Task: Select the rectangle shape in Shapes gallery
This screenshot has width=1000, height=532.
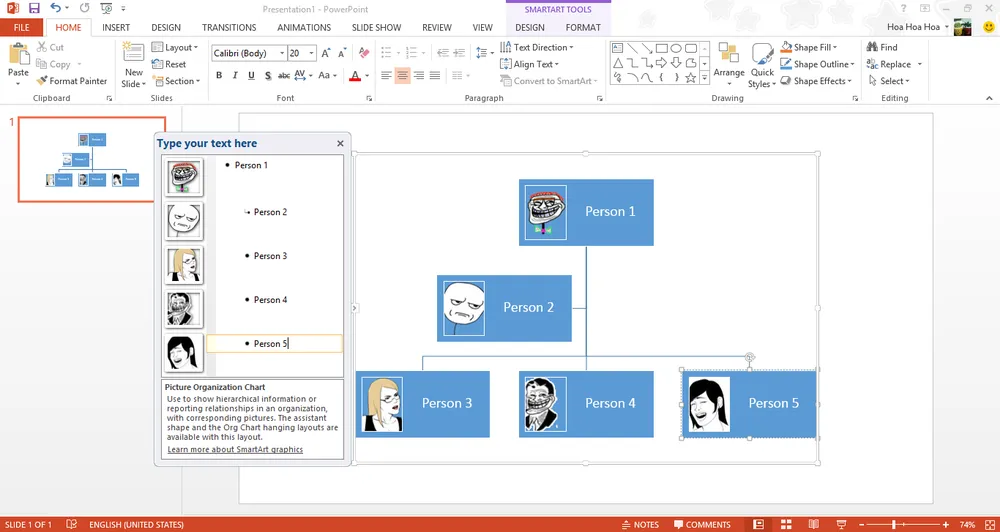Action: tap(661, 48)
